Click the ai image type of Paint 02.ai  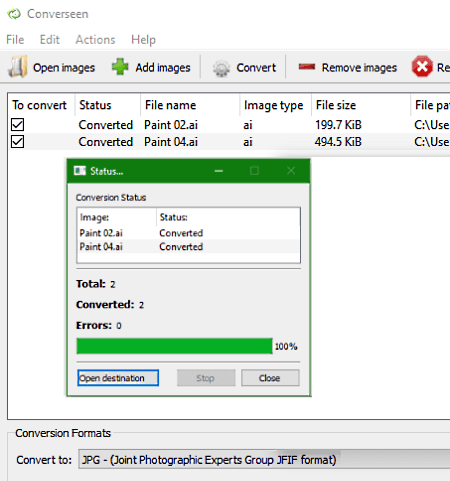pos(248,125)
